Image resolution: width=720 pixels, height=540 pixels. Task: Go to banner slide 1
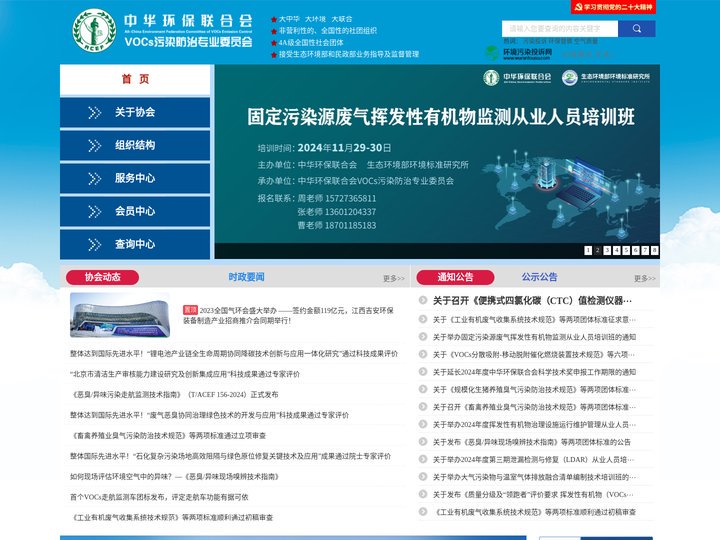click(588, 250)
